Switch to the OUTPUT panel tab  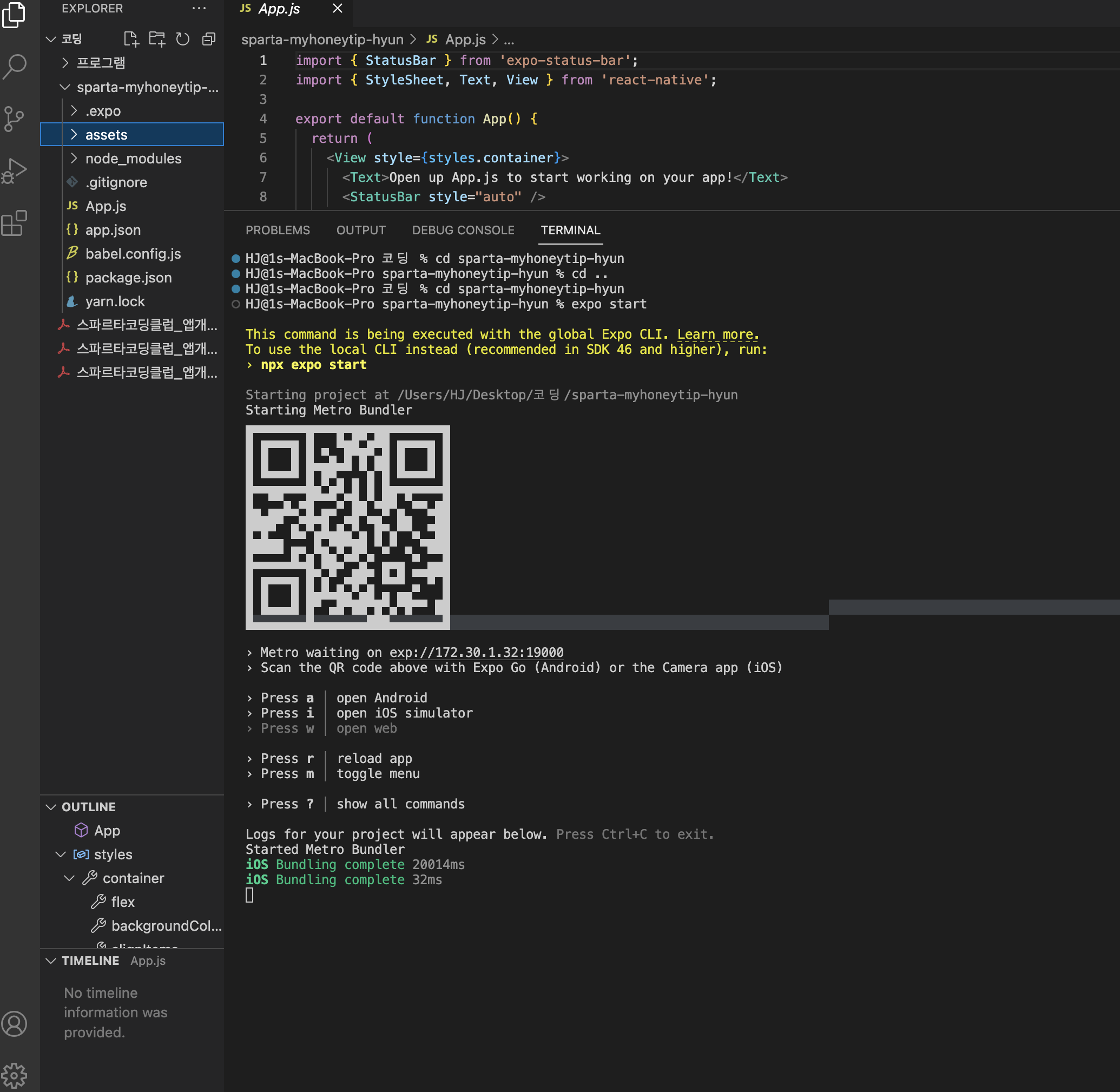pyautogui.click(x=361, y=230)
